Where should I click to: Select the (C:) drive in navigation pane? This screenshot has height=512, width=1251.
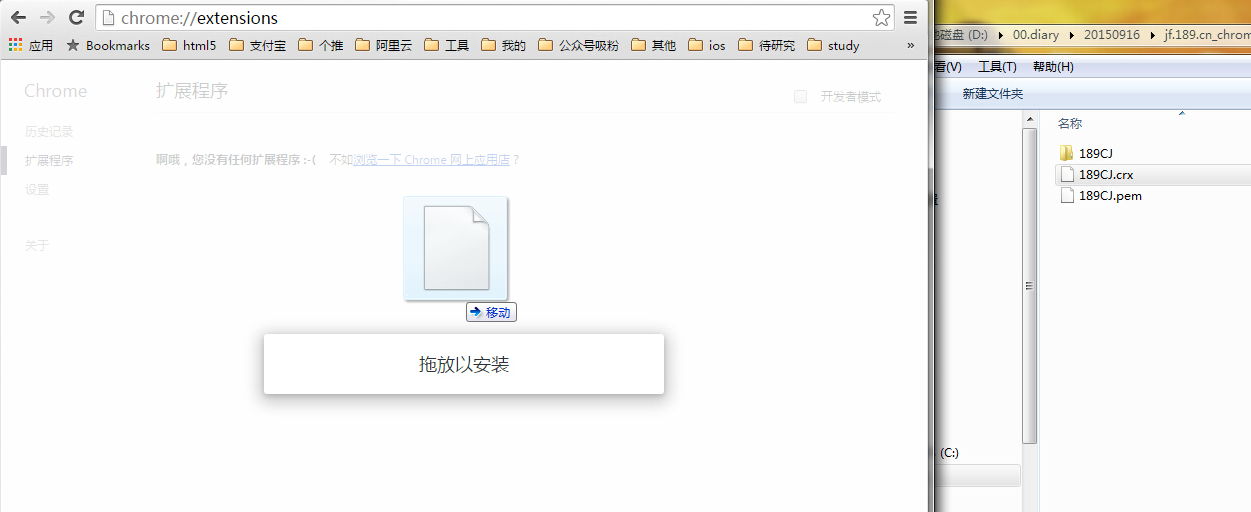(x=949, y=452)
